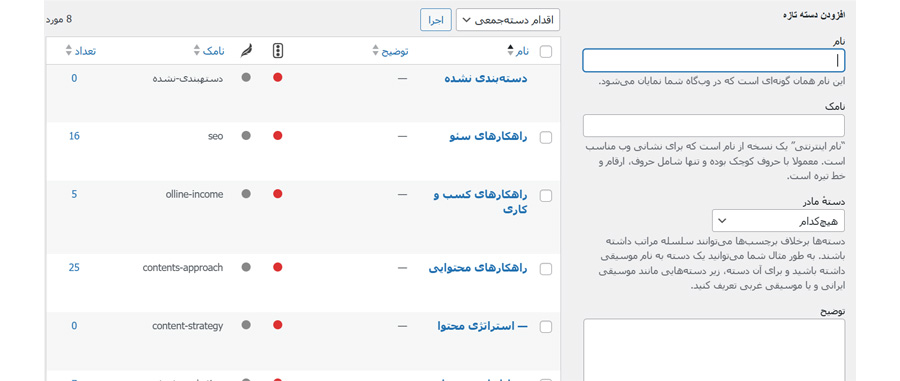Click count 0 in دسته‌بندی نشده row
Image resolution: width=900 pixels, height=381 pixels.
tap(74, 78)
